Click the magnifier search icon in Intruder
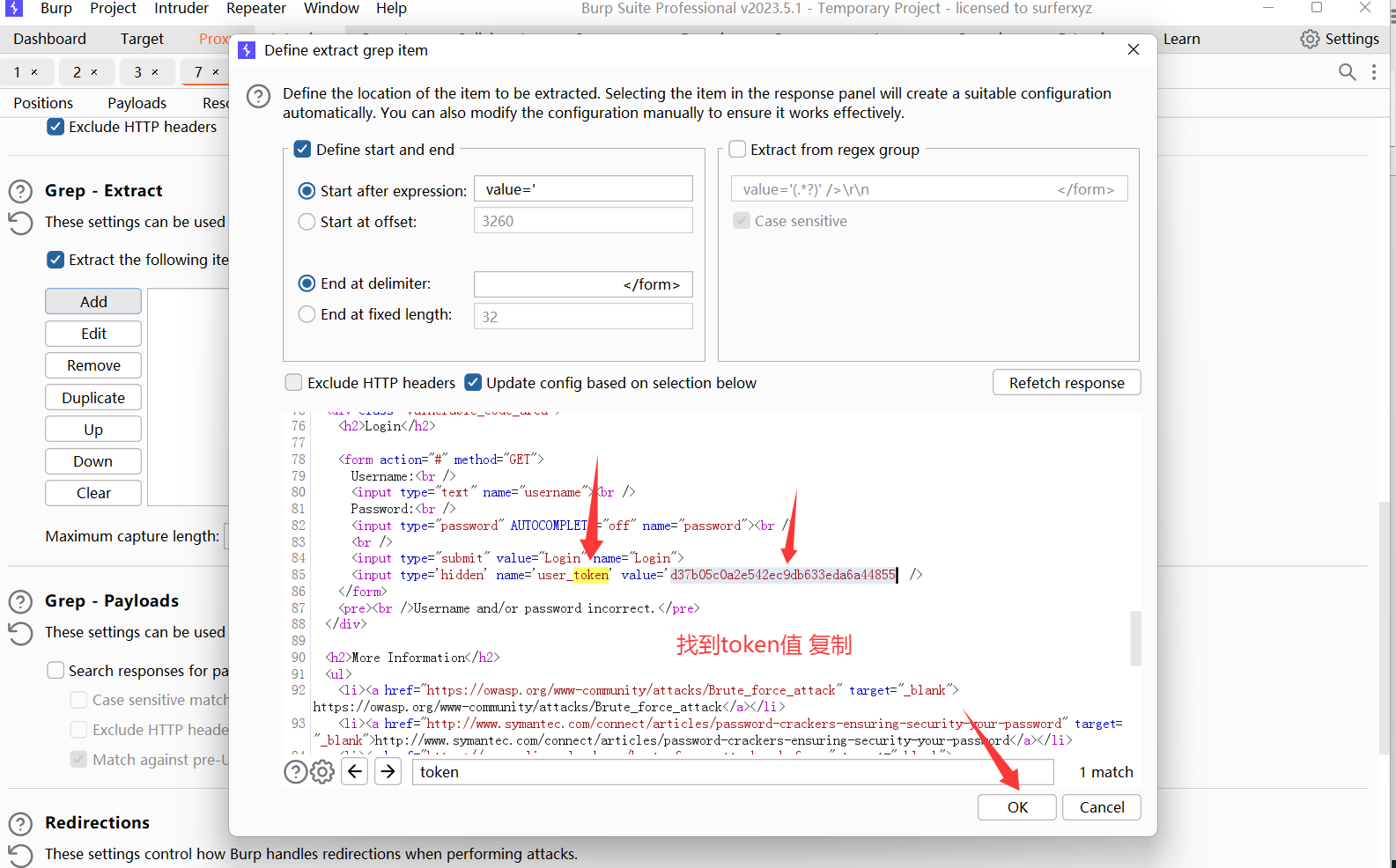1396x868 pixels. click(x=1347, y=72)
